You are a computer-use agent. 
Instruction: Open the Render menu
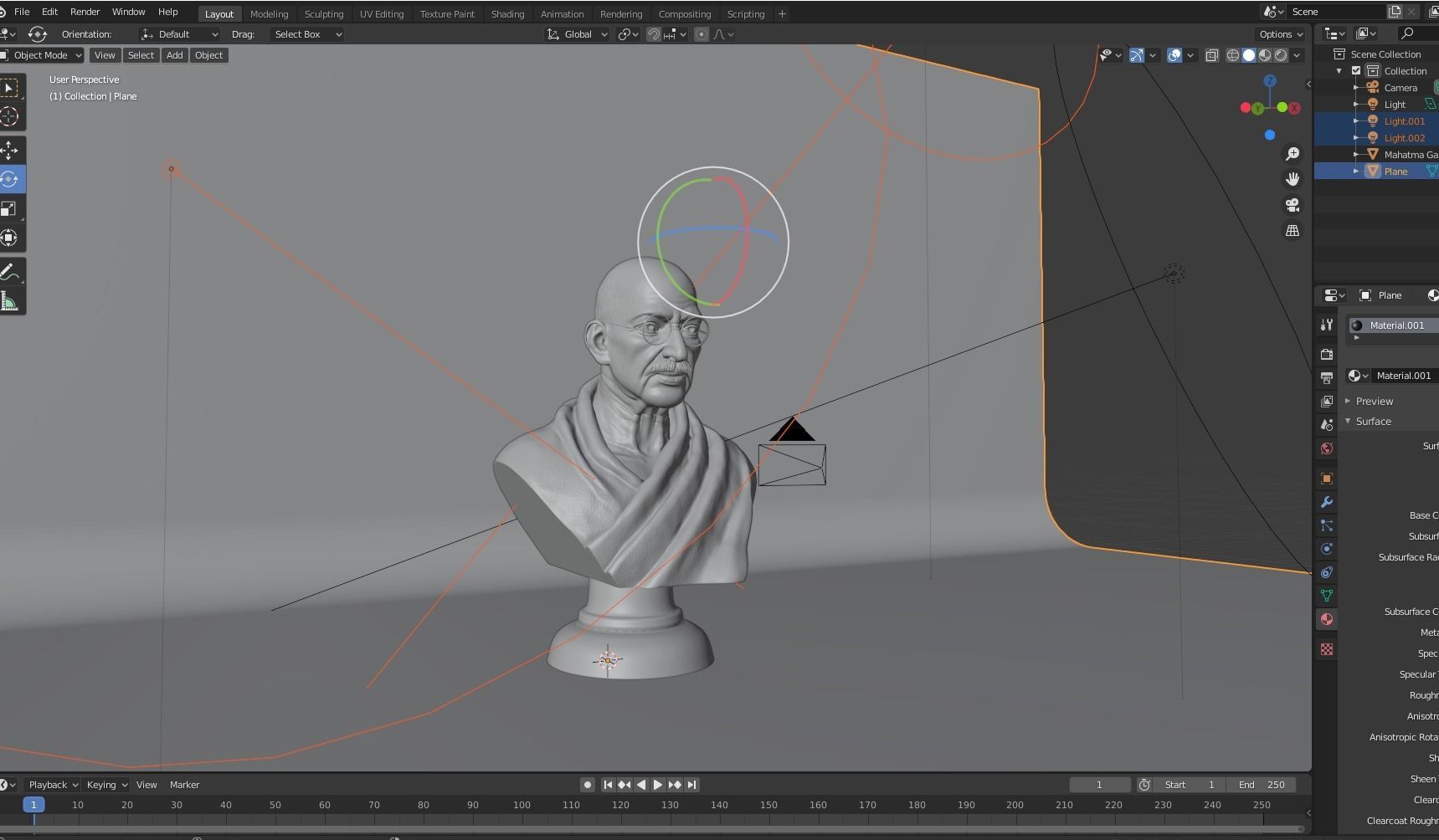(x=85, y=13)
